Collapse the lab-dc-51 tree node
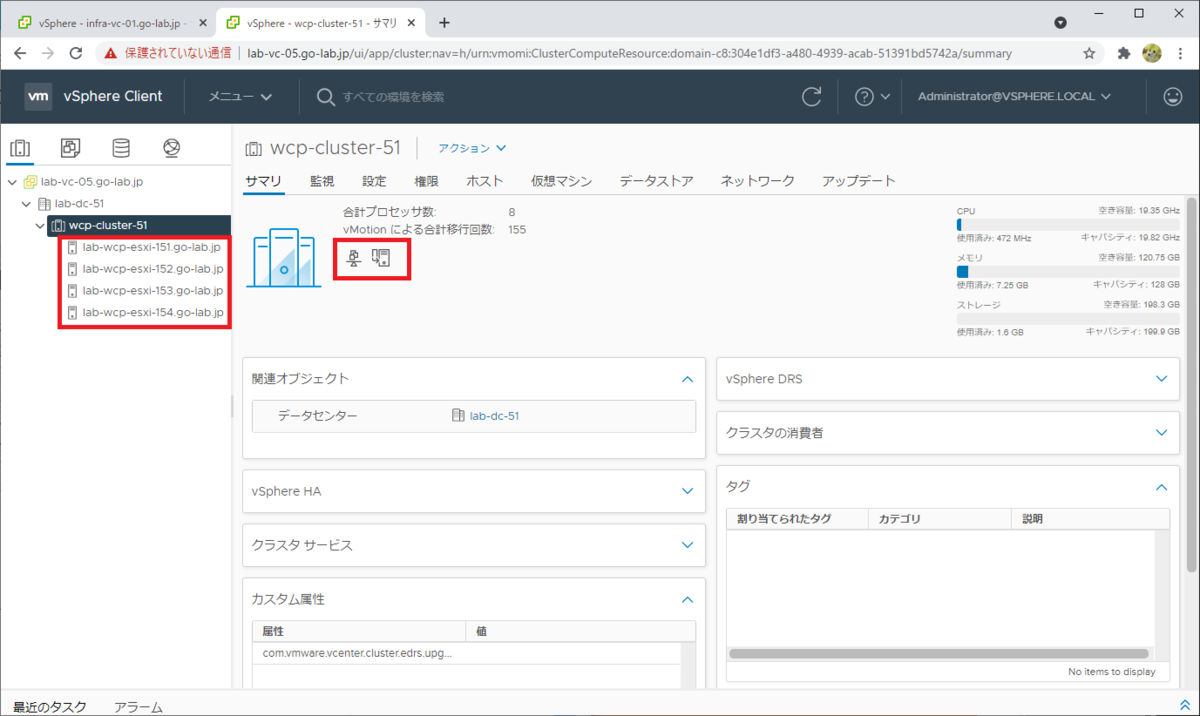 (x=27, y=204)
